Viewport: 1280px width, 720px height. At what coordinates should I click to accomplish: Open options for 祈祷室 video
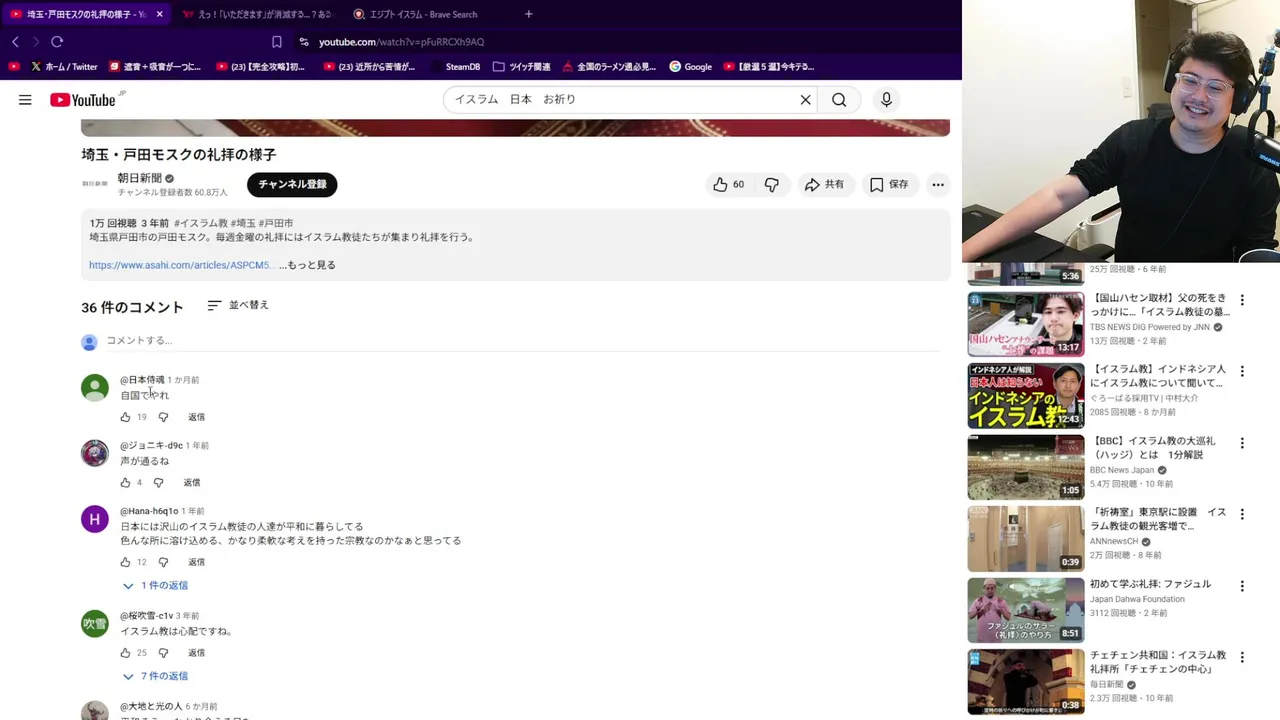pyautogui.click(x=1242, y=514)
